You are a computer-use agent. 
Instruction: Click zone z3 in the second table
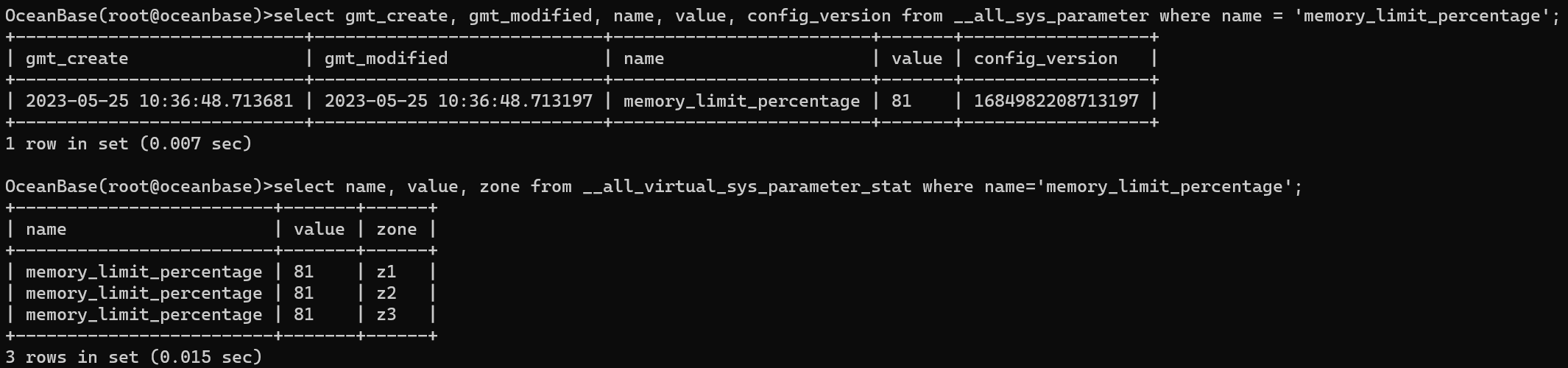click(386, 315)
